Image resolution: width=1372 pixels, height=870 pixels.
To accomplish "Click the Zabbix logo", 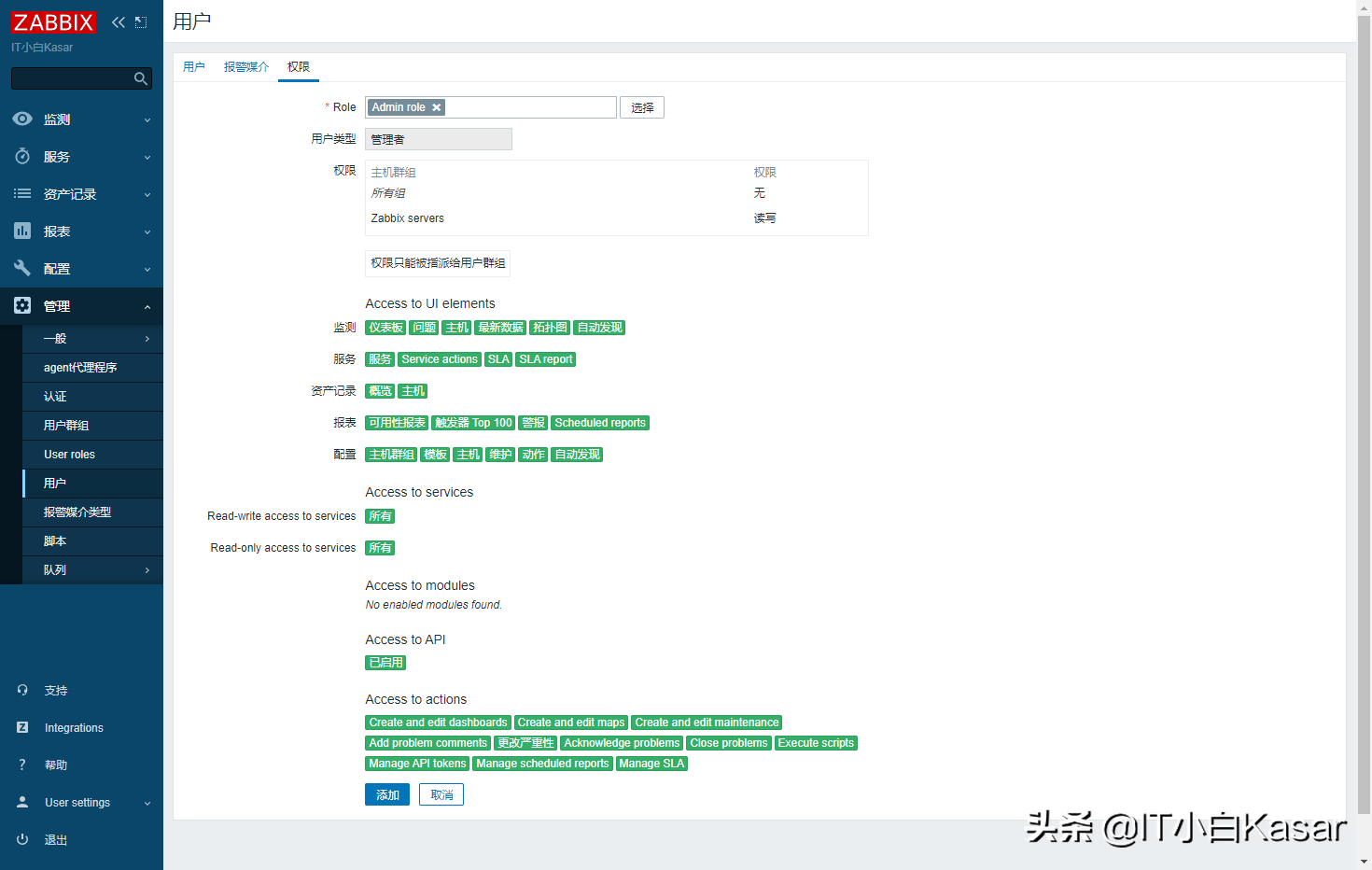I will coord(53,22).
